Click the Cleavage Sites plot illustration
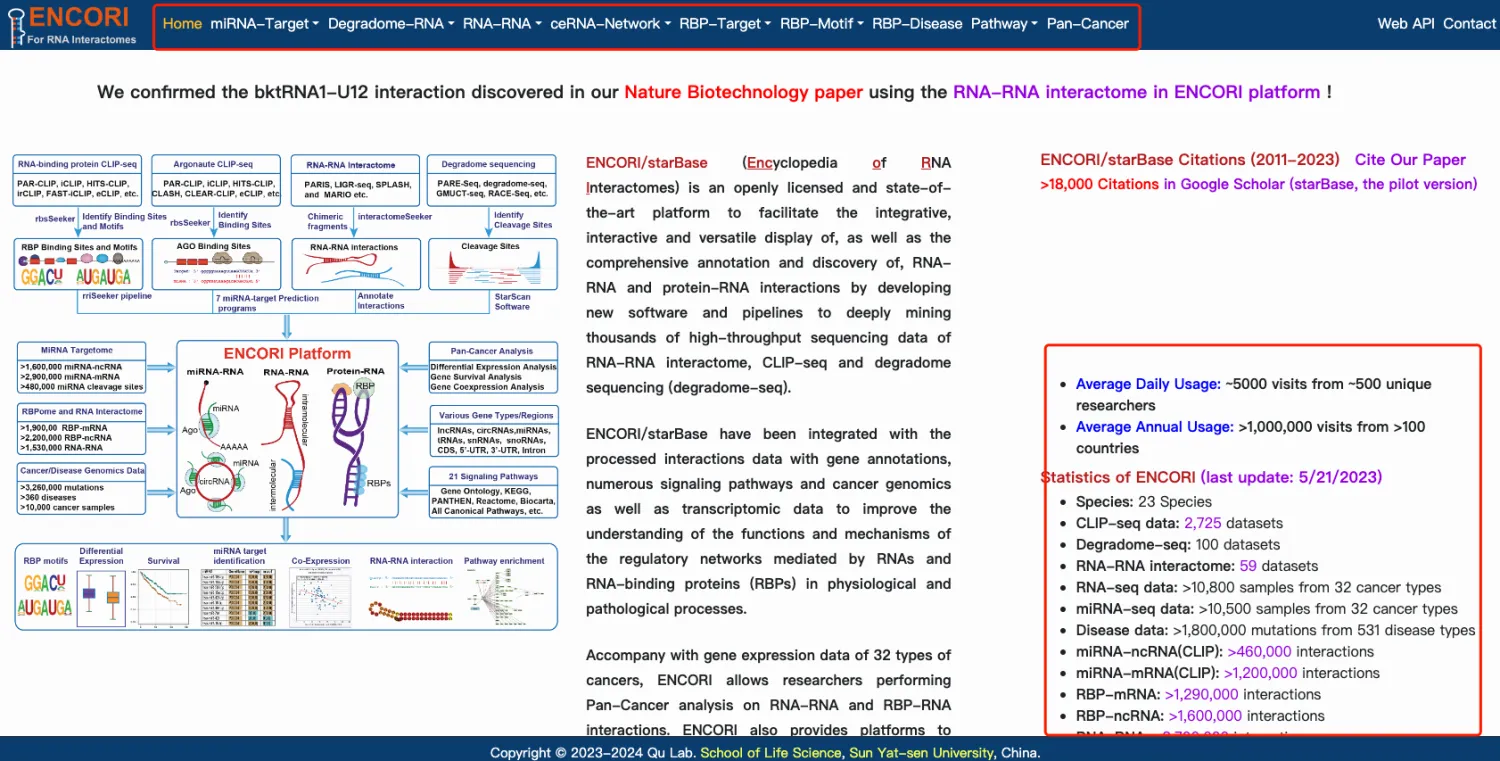The height and width of the screenshot is (761, 1500). (x=490, y=268)
